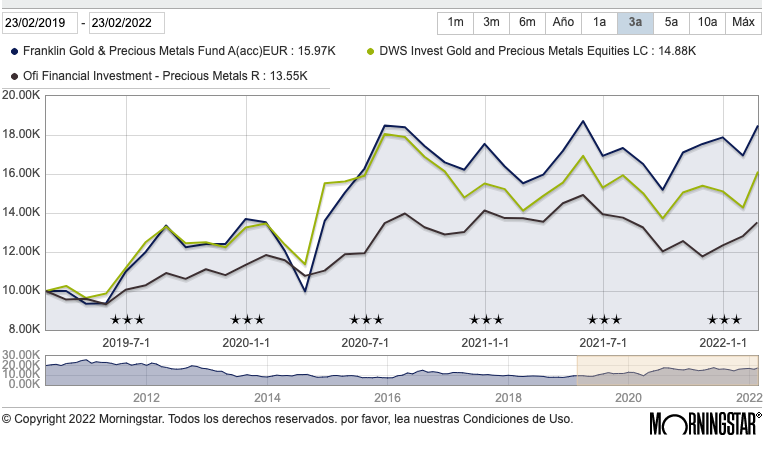Click the 2012 label in overview timeline
Screen dimensions: 780x460
(x=146, y=398)
